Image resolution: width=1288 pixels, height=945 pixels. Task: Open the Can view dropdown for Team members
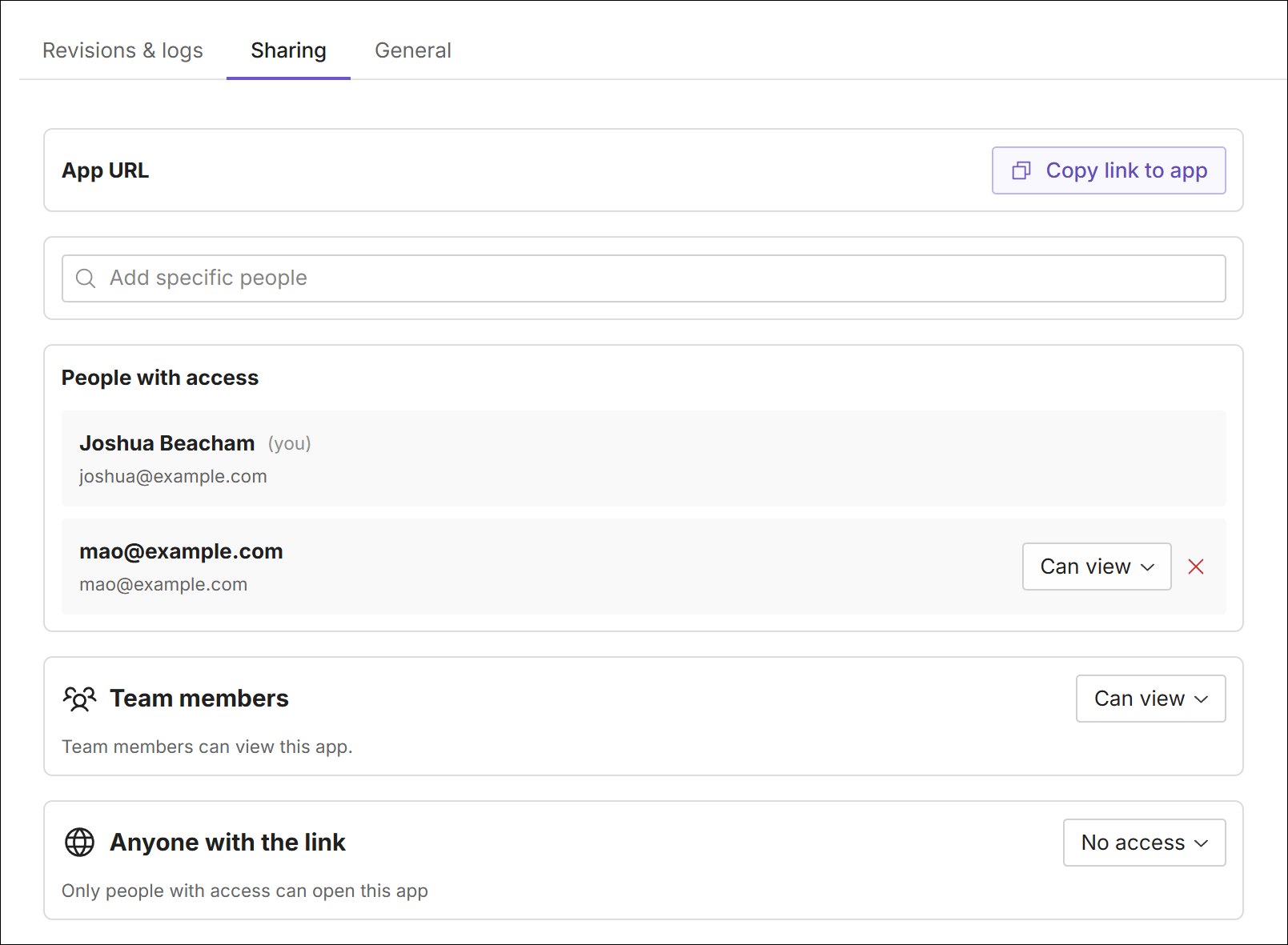(x=1150, y=699)
